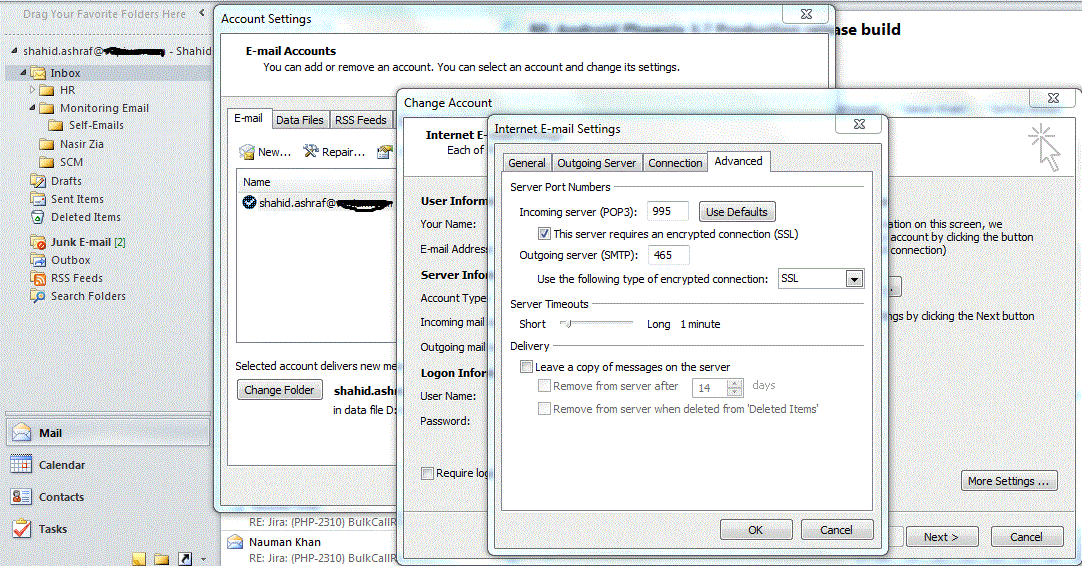The image size is (1082, 566).
Task: Toggle 'This server requires an encrypted connection' checkbox
Action: tap(545, 234)
